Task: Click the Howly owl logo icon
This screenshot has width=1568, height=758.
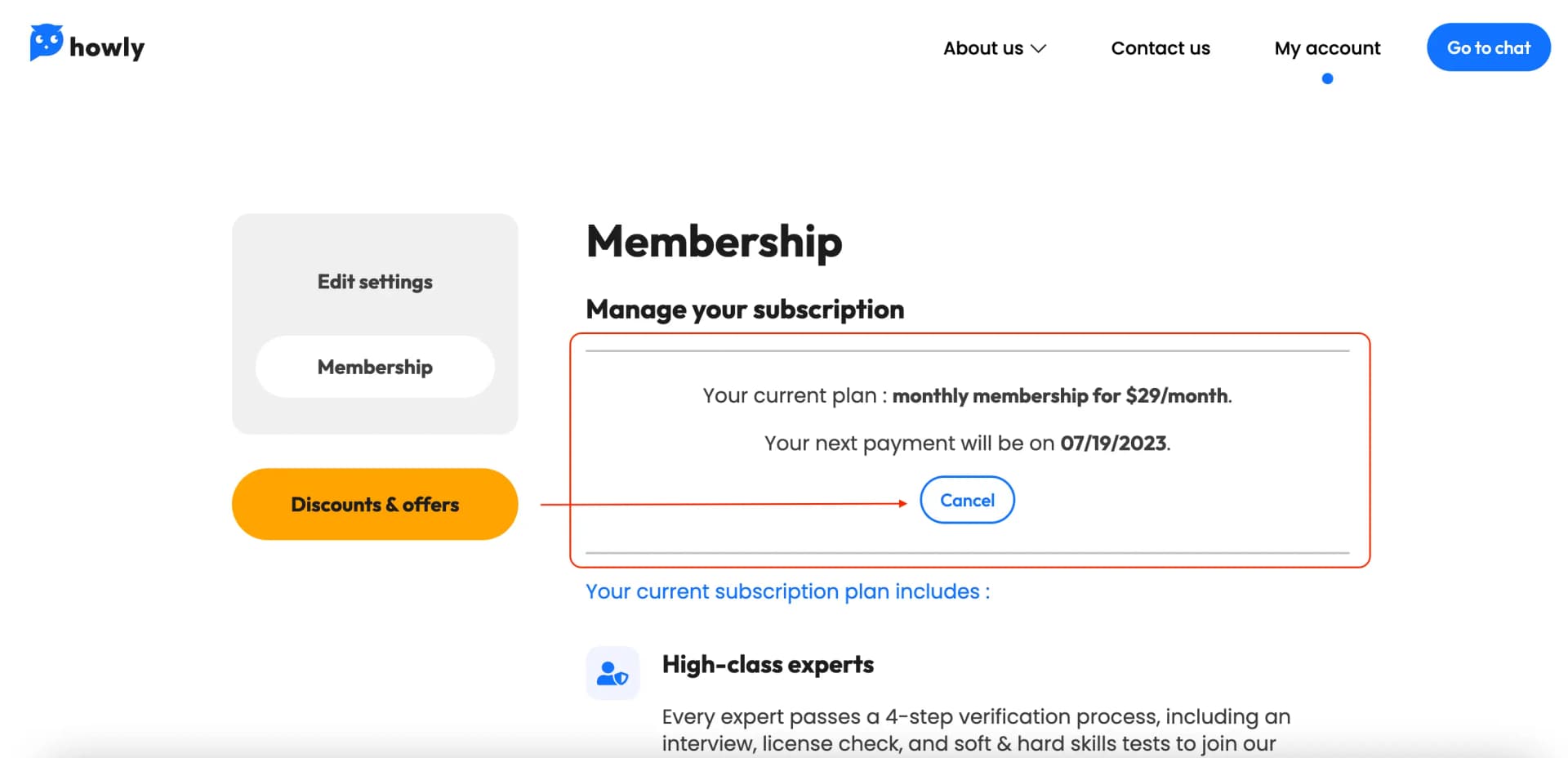Action: 46,42
